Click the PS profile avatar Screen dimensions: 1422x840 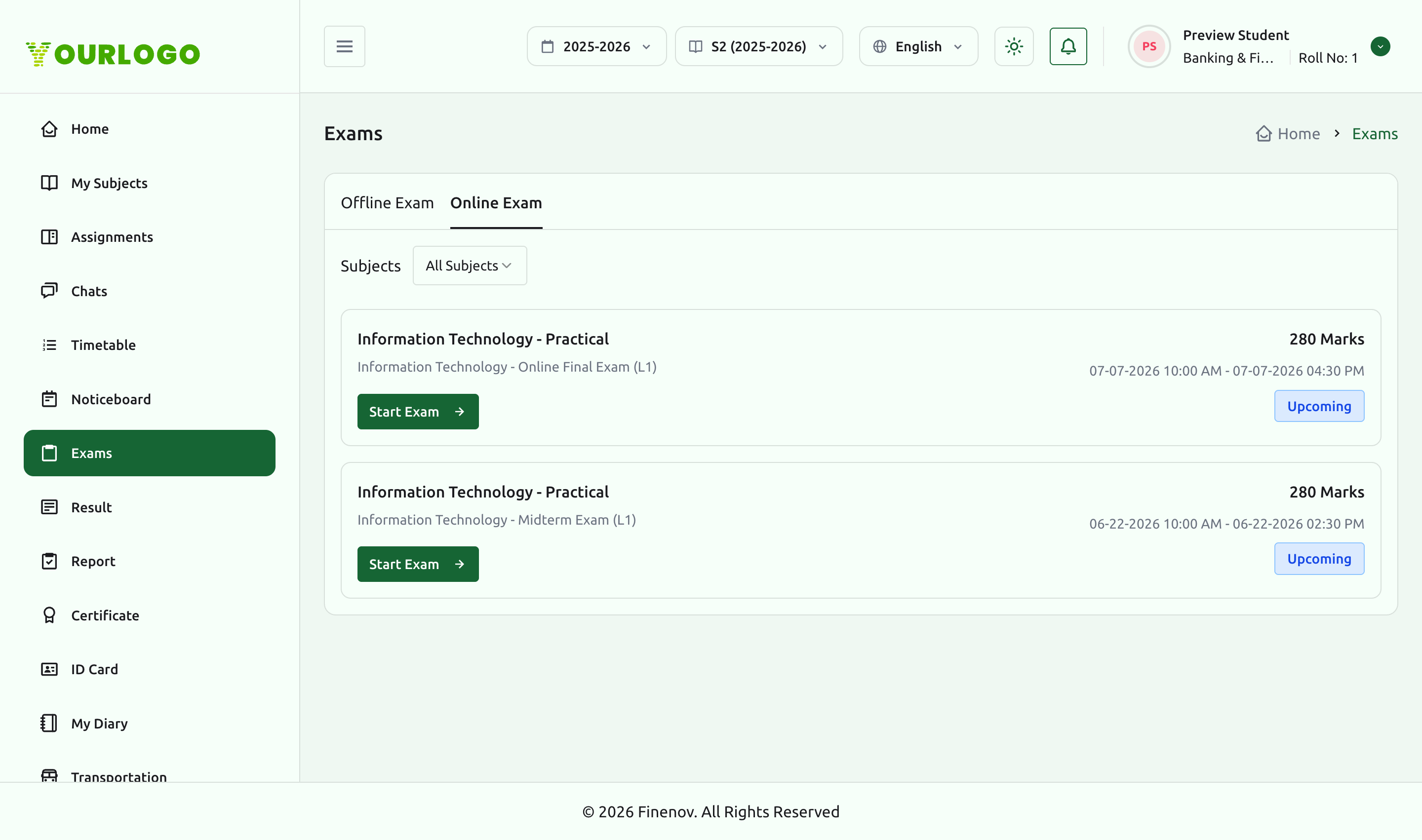coord(1148,46)
